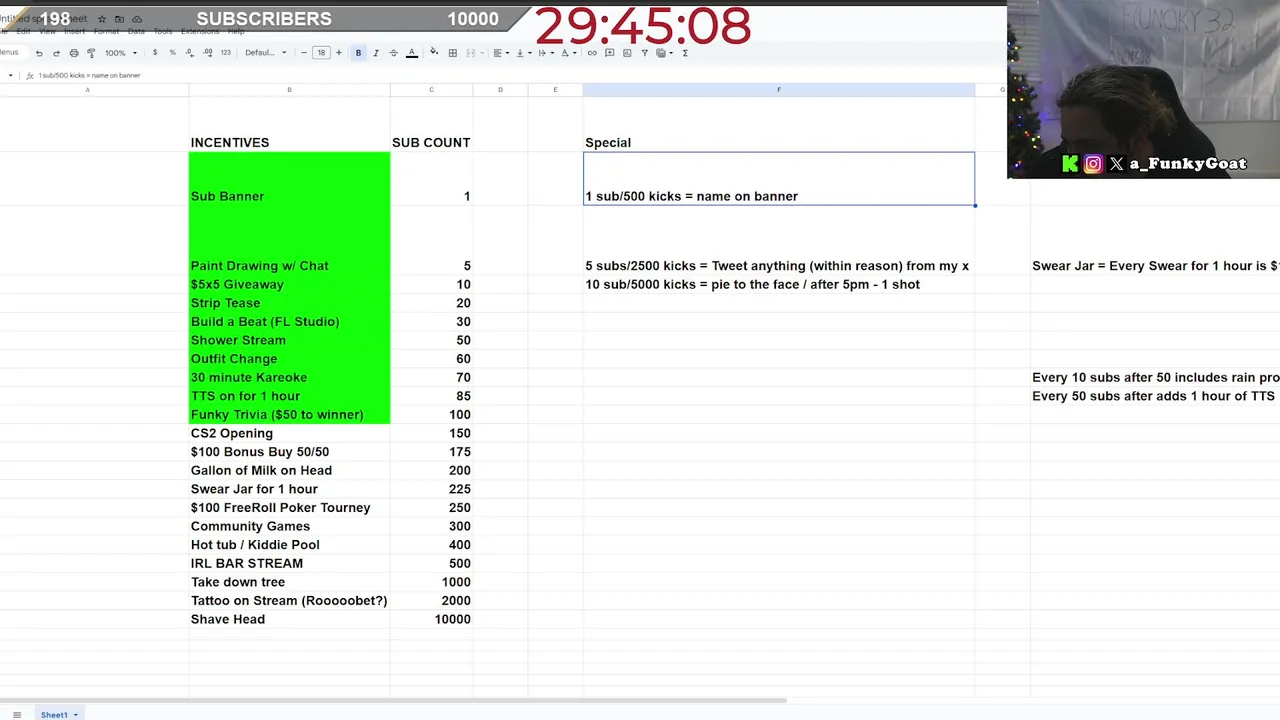Select column C header
The image size is (1280, 720).
pos(431,90)
